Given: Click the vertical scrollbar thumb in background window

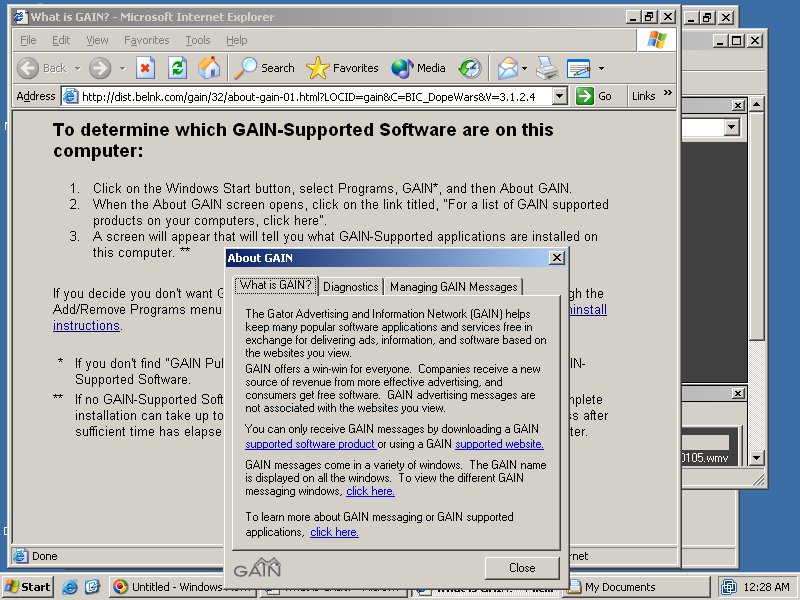Looking at the screenshot, I should tap(756, 227).
